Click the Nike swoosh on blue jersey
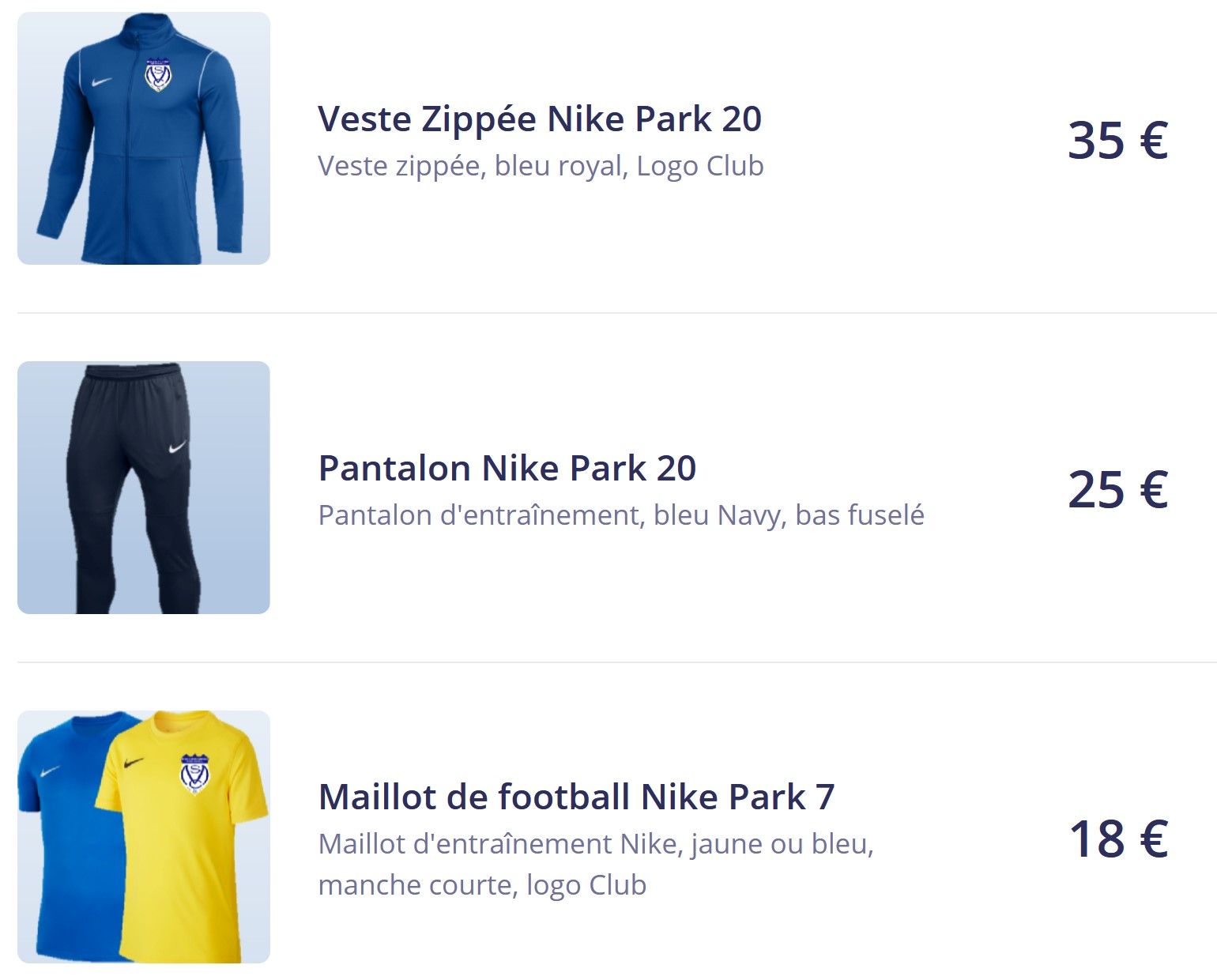 (x=50, y=771)
